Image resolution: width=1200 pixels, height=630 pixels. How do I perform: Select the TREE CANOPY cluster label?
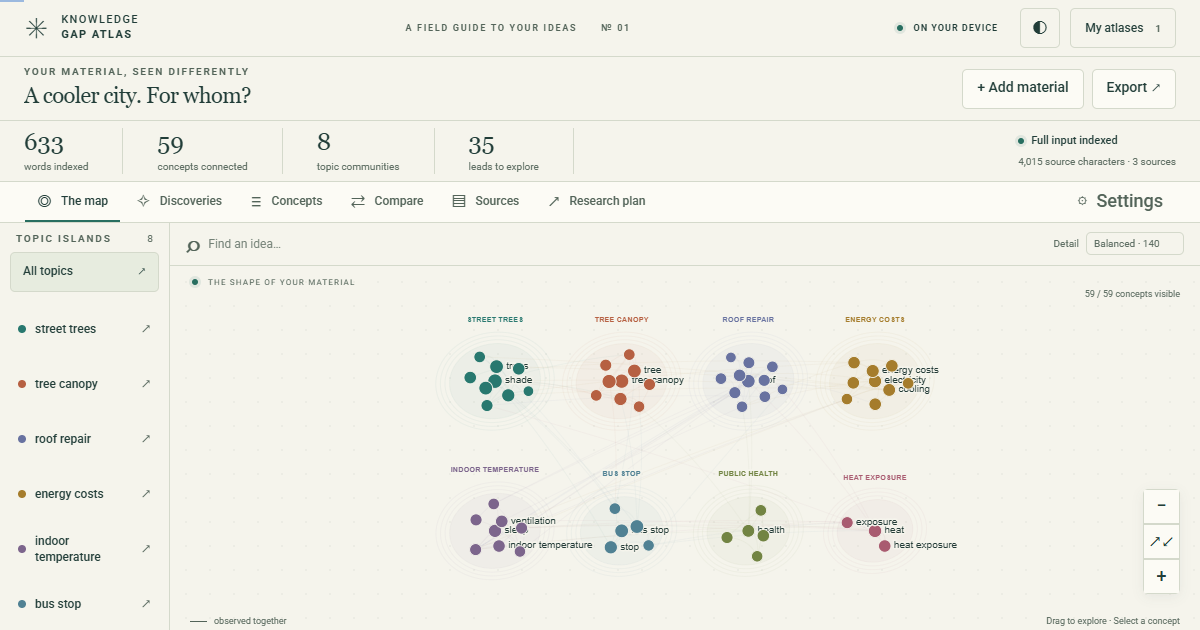pos(621,320)
